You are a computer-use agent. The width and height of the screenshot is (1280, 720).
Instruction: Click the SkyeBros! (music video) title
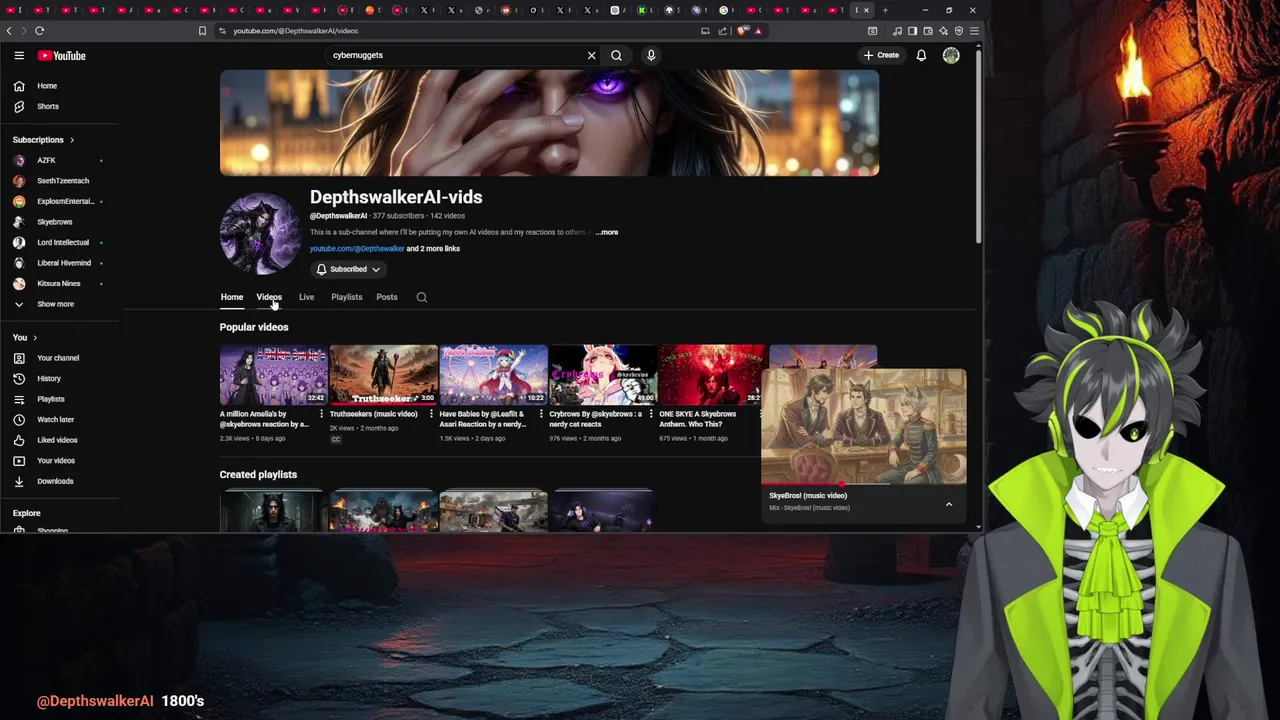pos(808,496)
